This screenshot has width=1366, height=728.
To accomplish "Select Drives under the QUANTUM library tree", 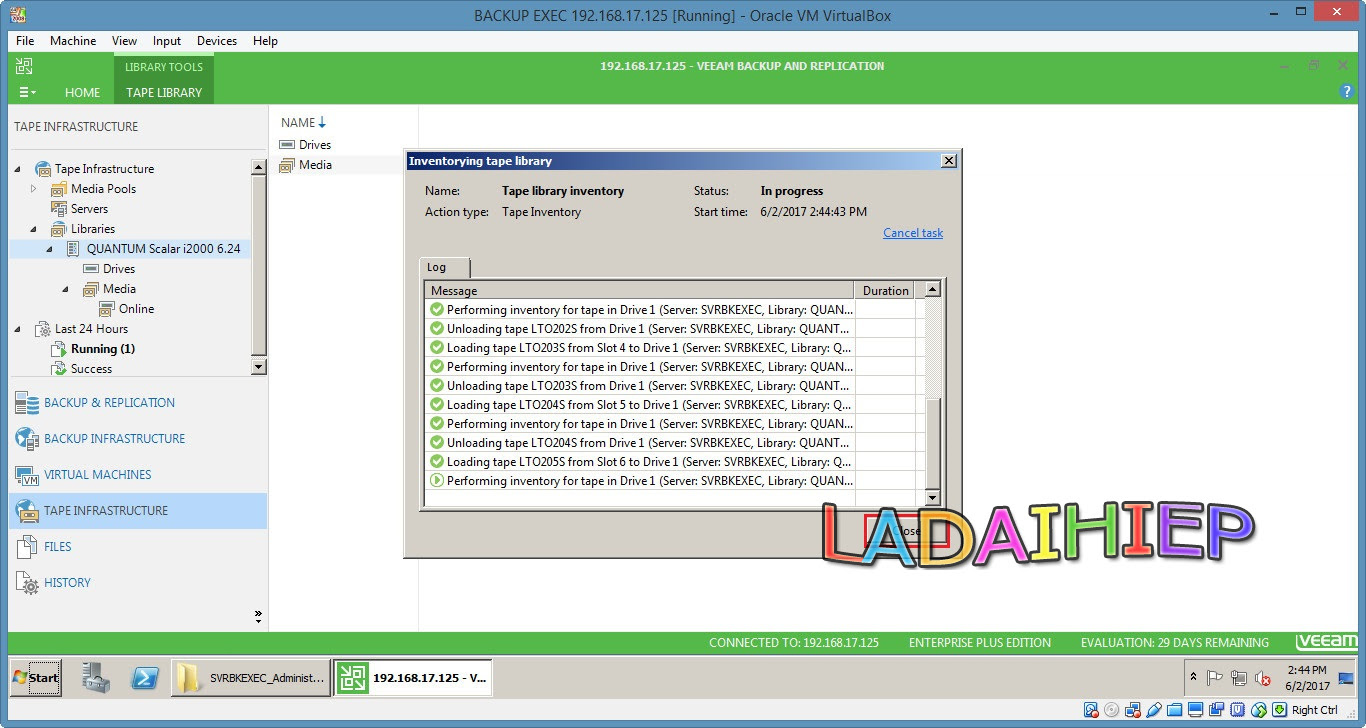I will pos(119,269).
